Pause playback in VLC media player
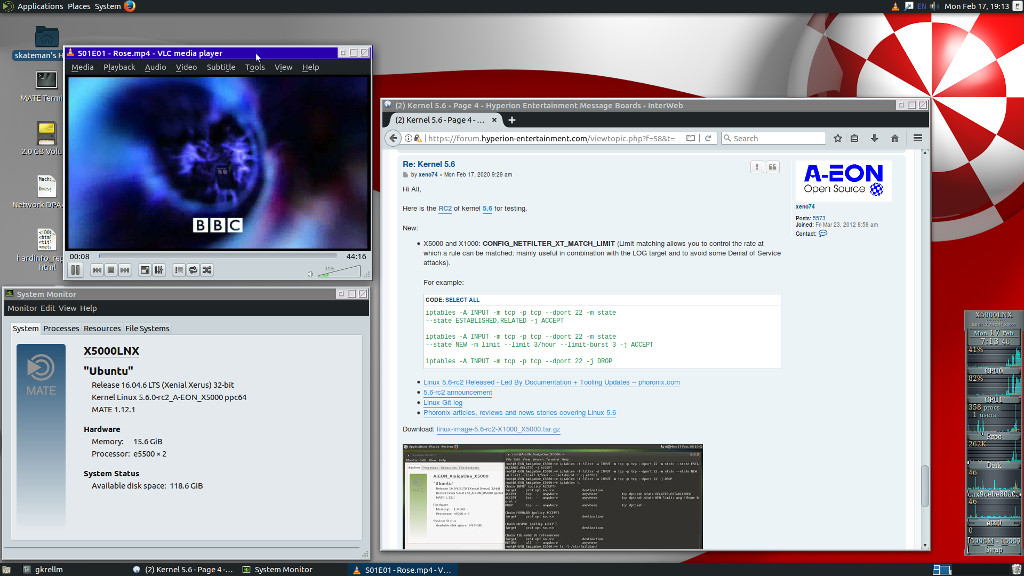The height and width of the screenshot is (576, 1024). 76,270
